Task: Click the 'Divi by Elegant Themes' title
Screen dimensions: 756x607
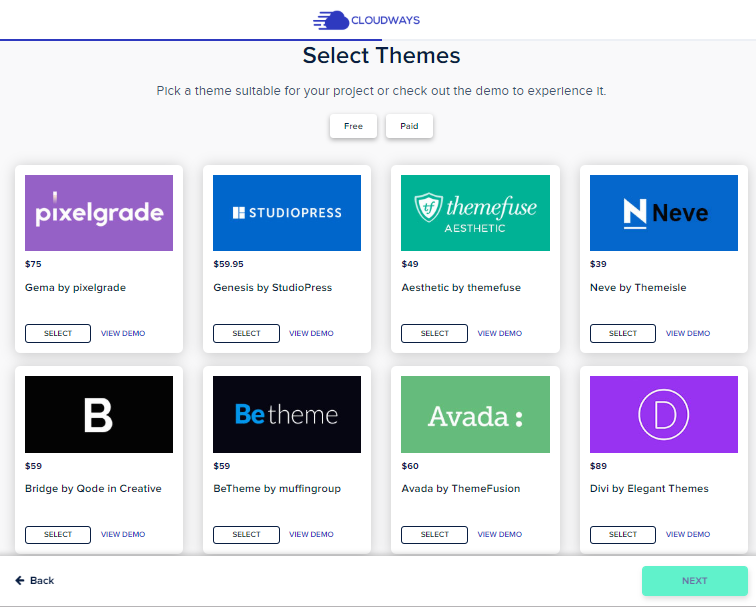Action: (x=649, y=489)
